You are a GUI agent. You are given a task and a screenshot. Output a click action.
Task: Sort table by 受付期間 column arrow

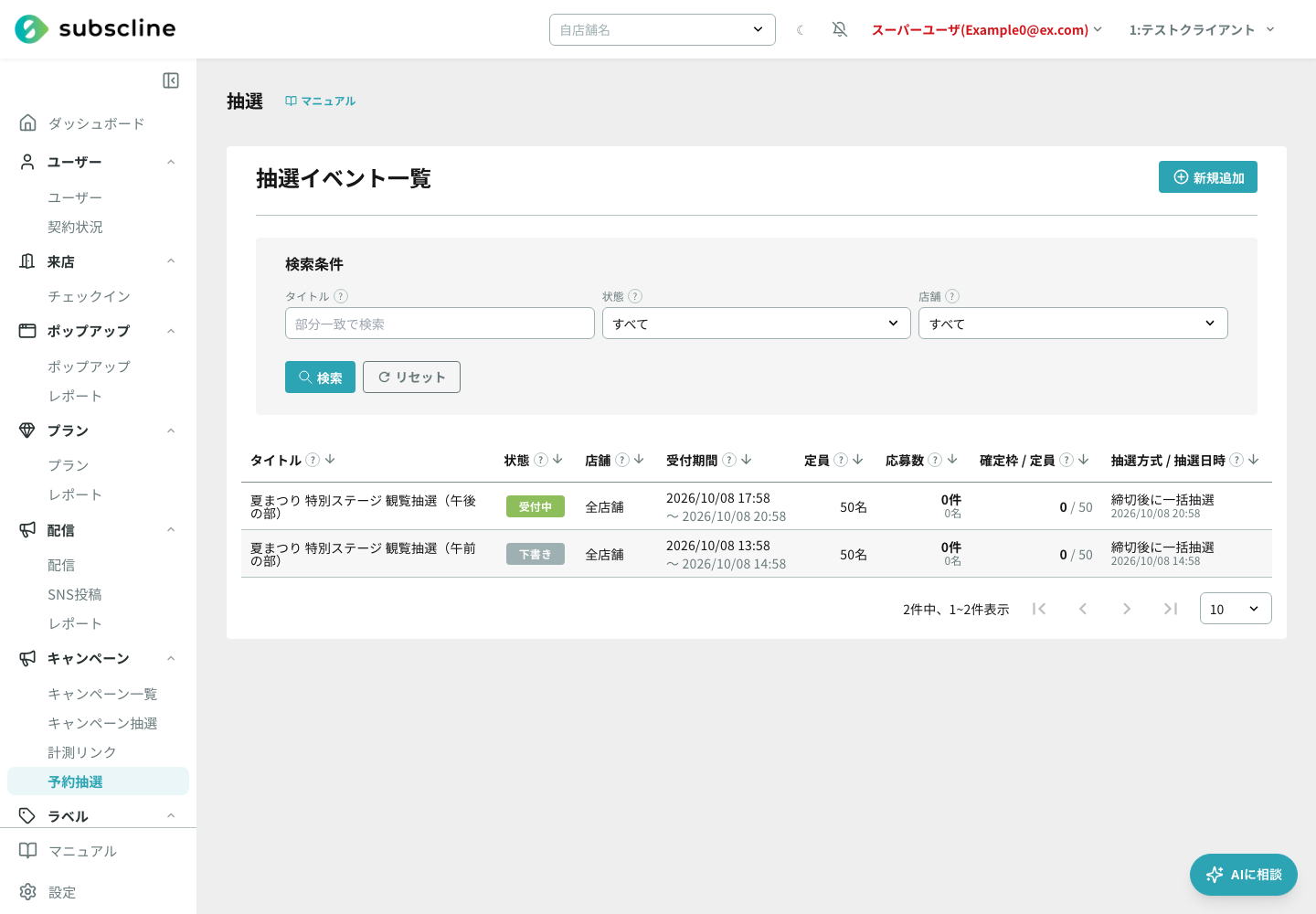pos(747,460)
